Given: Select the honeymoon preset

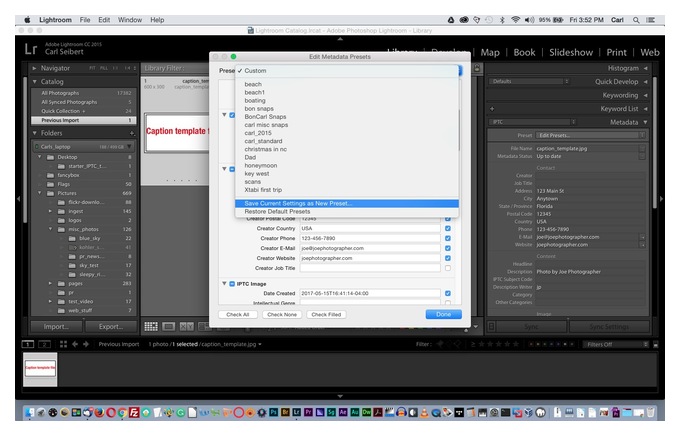Looking at the screenshot, I should (x=347, y=166).
